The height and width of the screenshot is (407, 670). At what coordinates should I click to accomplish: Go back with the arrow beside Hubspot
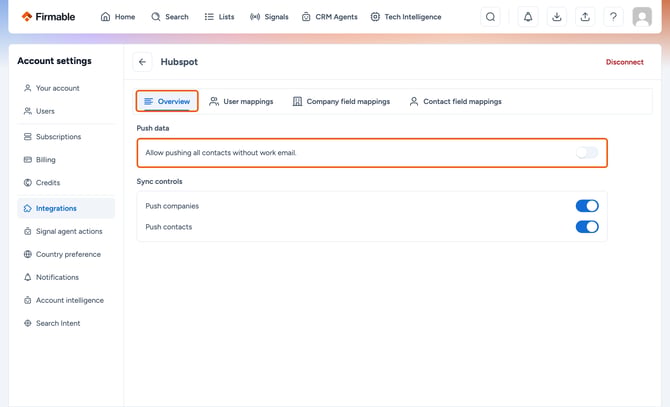click(x=142, y=62)
